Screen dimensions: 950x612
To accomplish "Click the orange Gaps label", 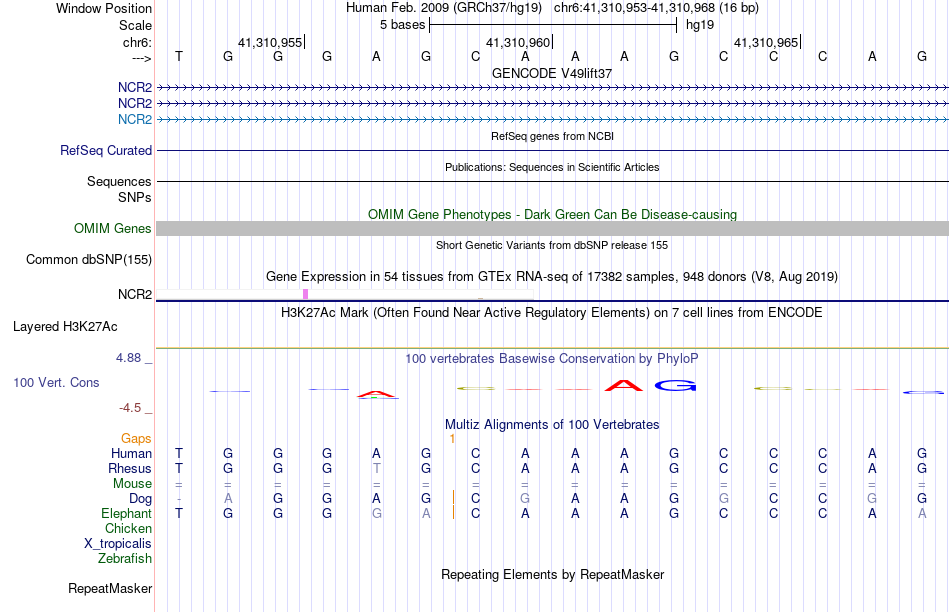I will 136,438.
